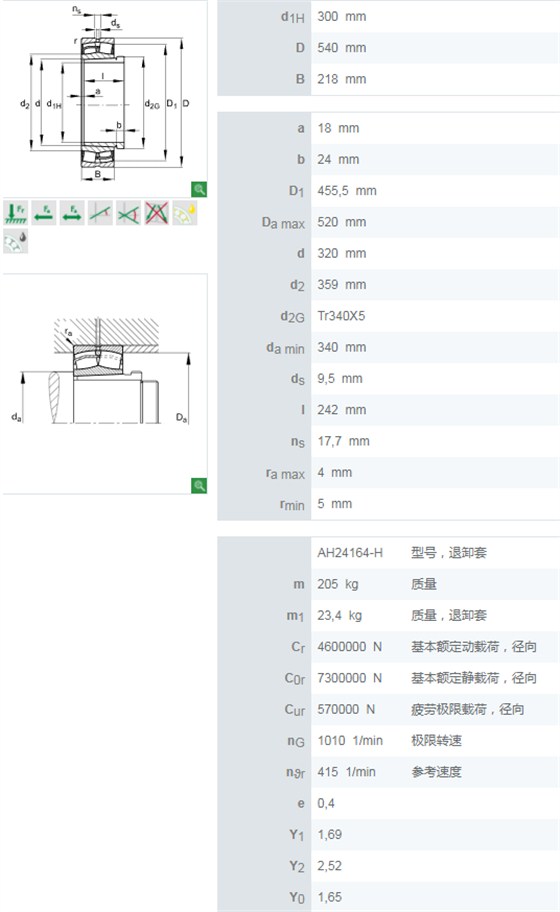
Task: Select the ns value 17,7 mm
Action: pos(343,441)
